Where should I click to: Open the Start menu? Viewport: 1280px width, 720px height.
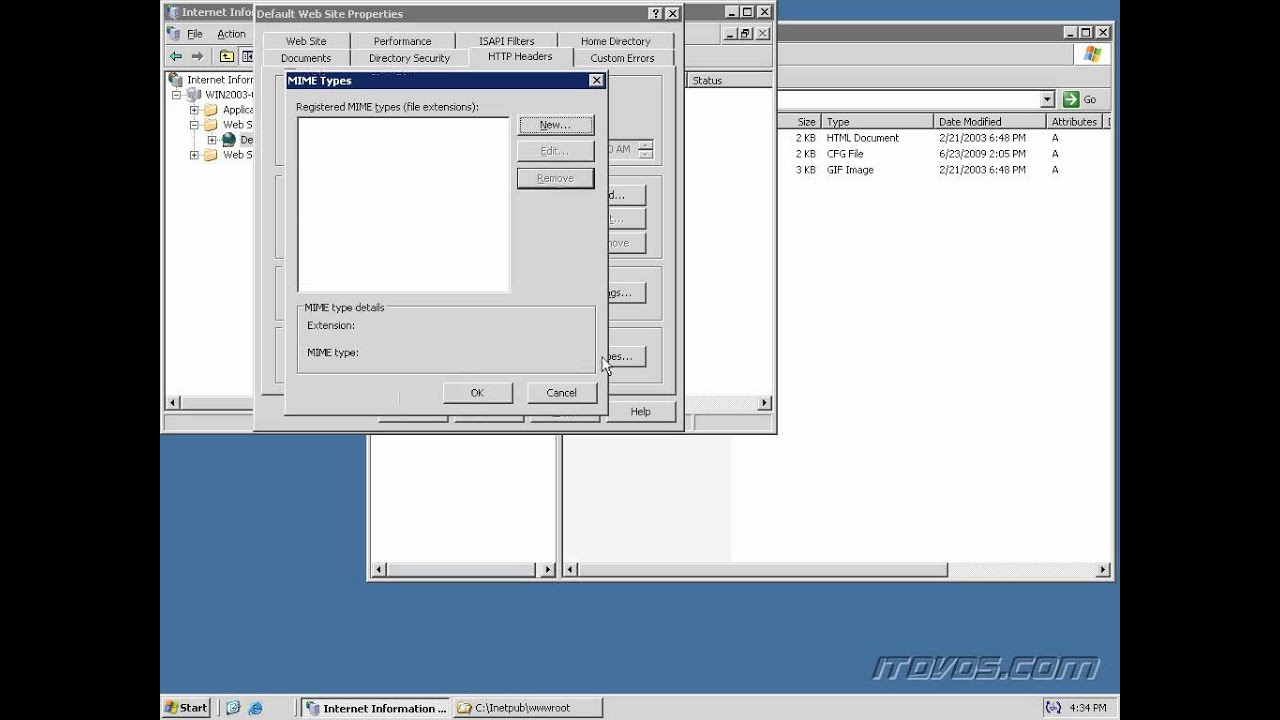pyautogui.click(x=186, y=708)
